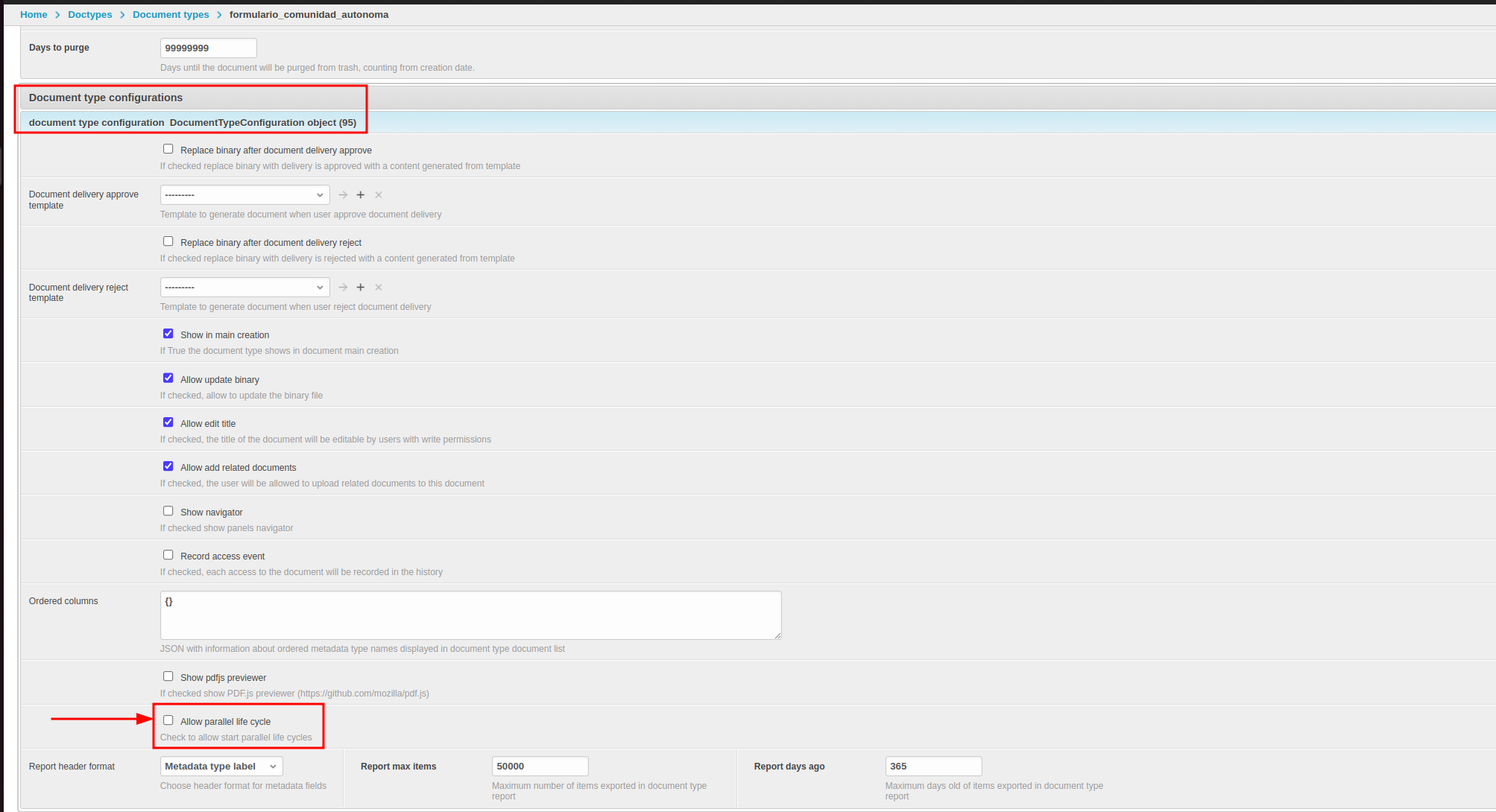Click change arrow icon for reject template
Image resolution: width=1496 pixels, height=812 pixels.
coord(343,288)
